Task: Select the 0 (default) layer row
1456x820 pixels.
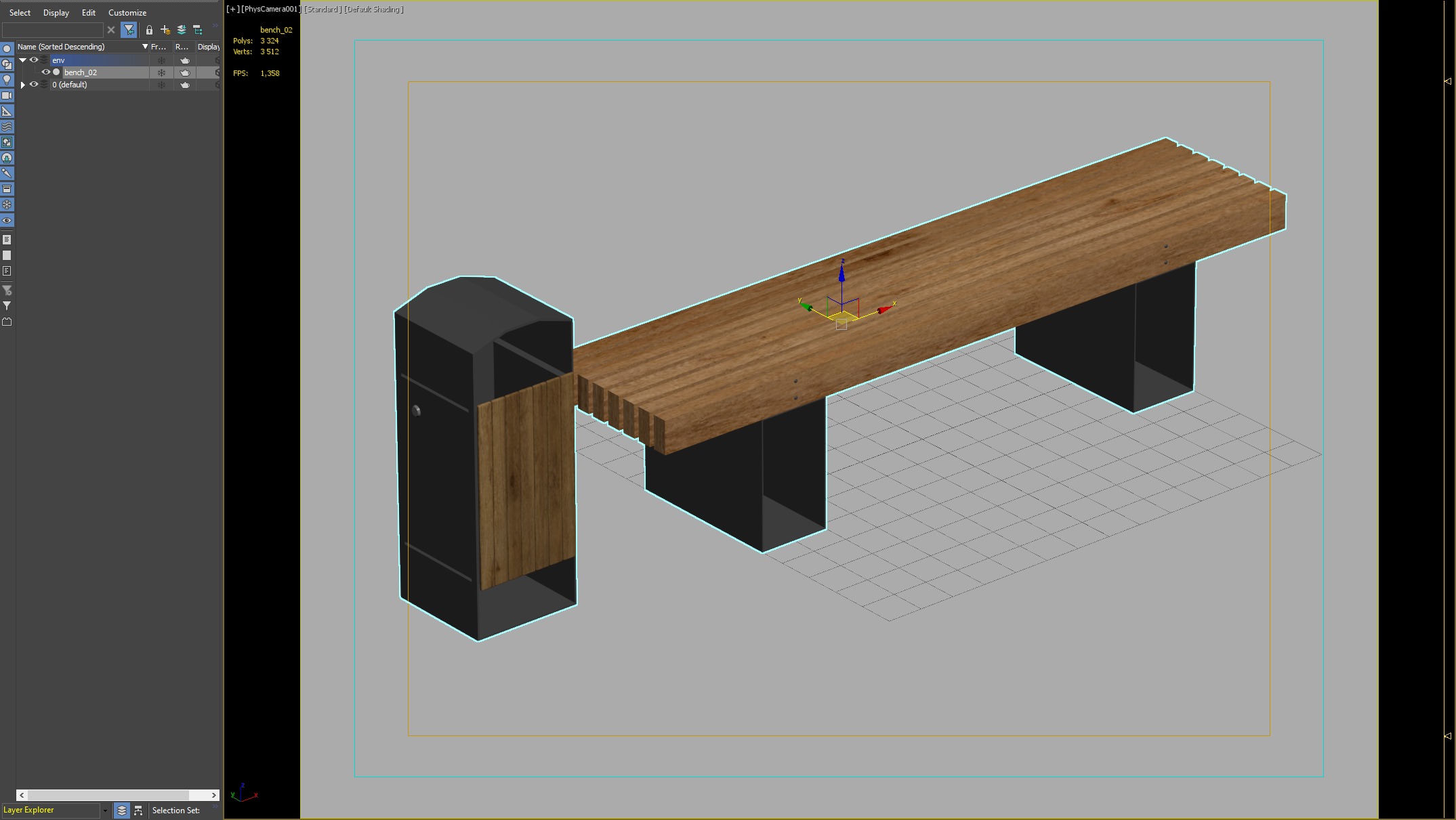Action: click(x=100, y=85)
